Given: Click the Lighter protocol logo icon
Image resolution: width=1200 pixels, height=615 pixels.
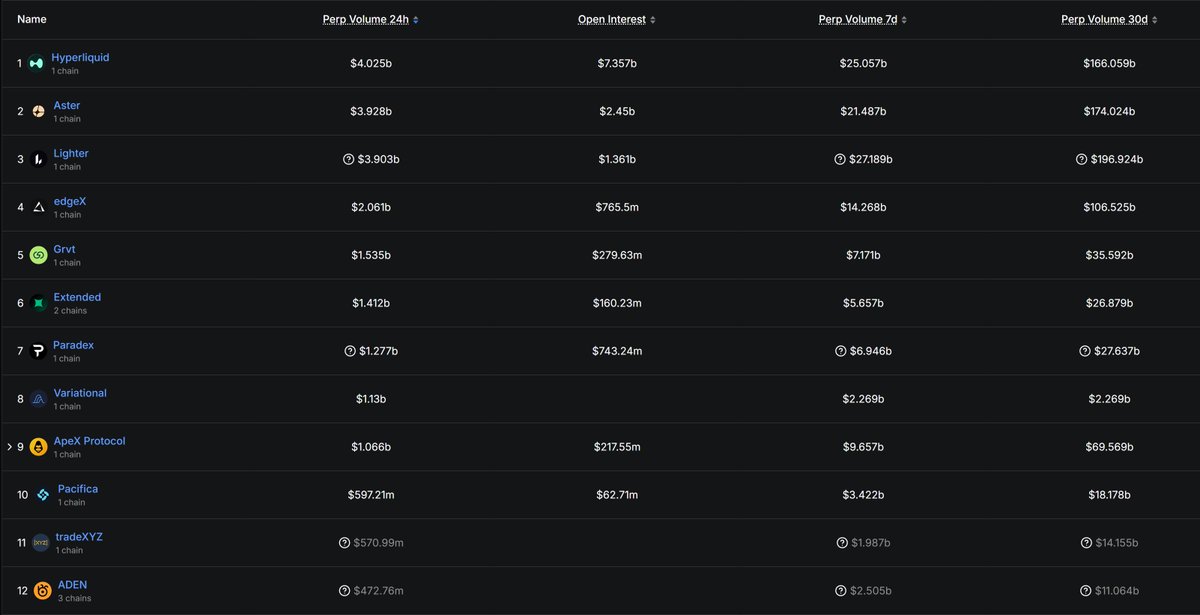Looking at the screenshot, I should (x=38, y=159).
